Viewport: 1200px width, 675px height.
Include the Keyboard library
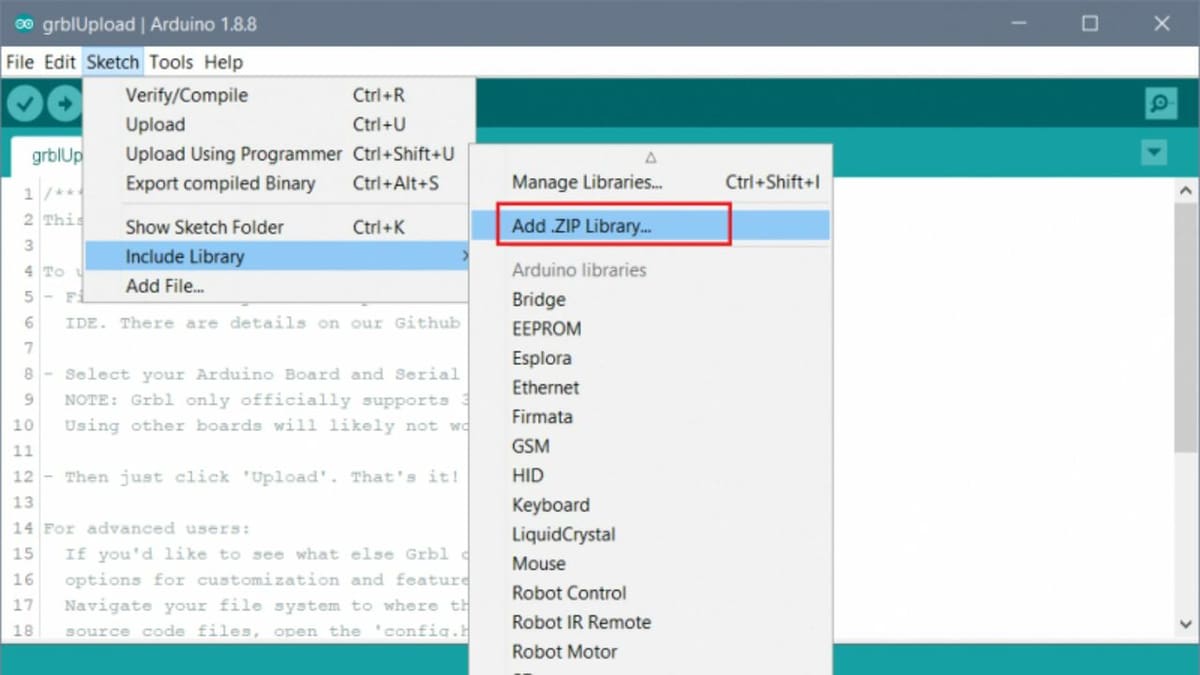(x=651, y=505)
